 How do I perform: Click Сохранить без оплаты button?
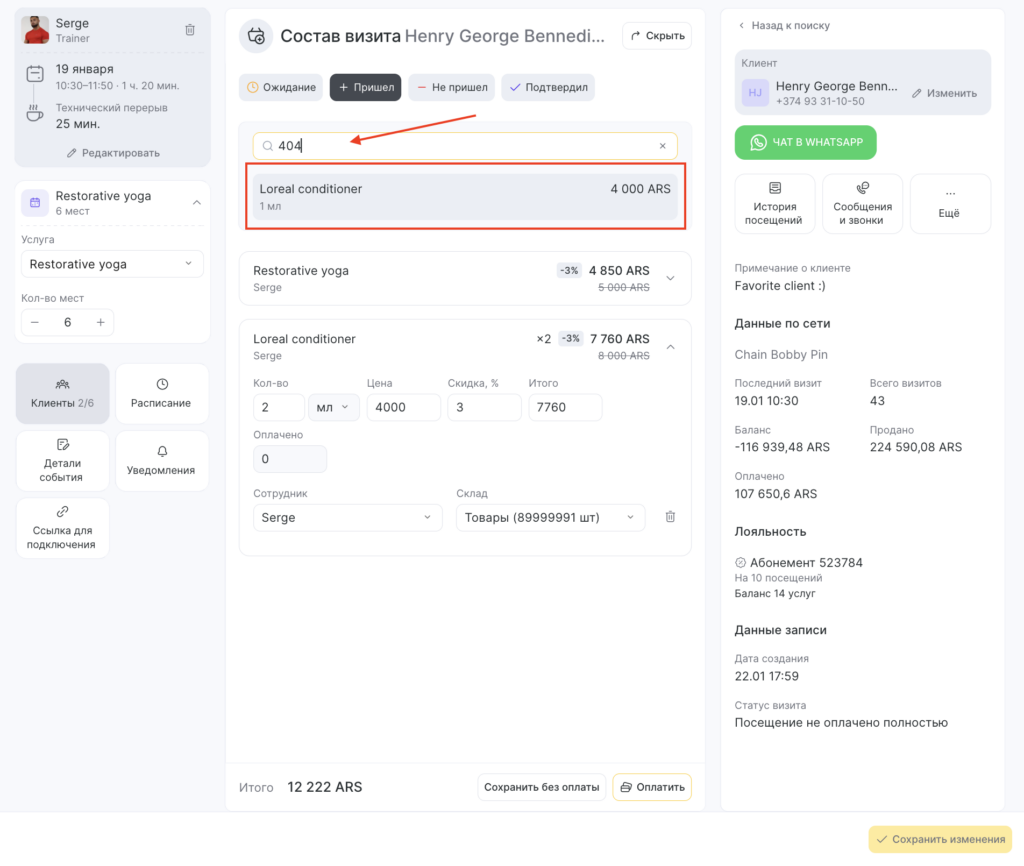point(541,787)
